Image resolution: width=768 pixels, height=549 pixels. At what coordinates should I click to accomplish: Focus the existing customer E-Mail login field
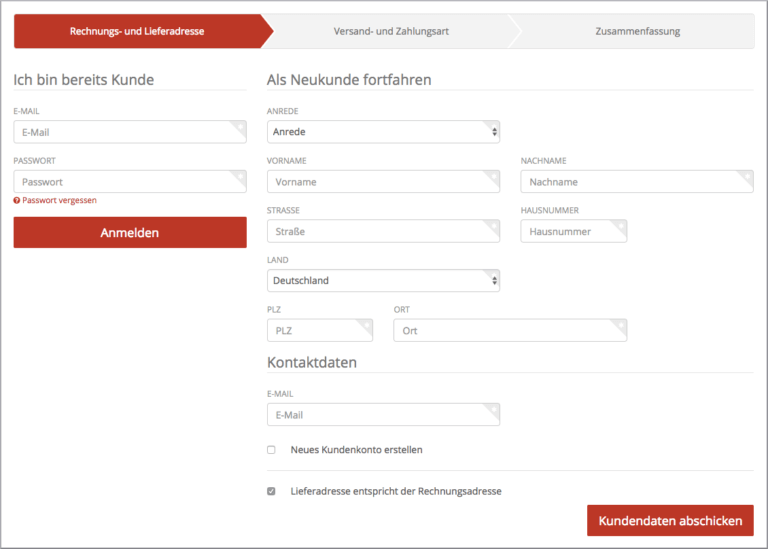click(129, 132)
